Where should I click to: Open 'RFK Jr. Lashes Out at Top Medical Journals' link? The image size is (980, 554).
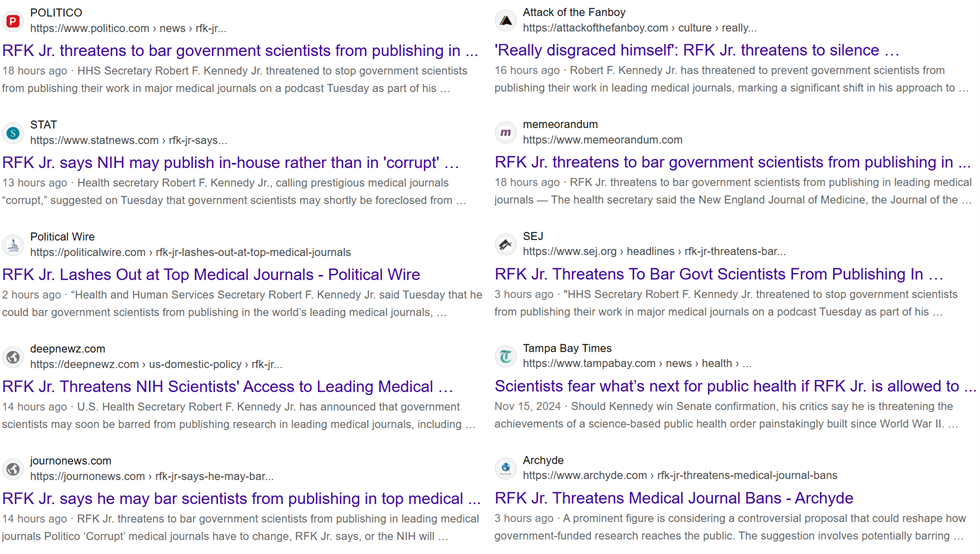(211, 274)
